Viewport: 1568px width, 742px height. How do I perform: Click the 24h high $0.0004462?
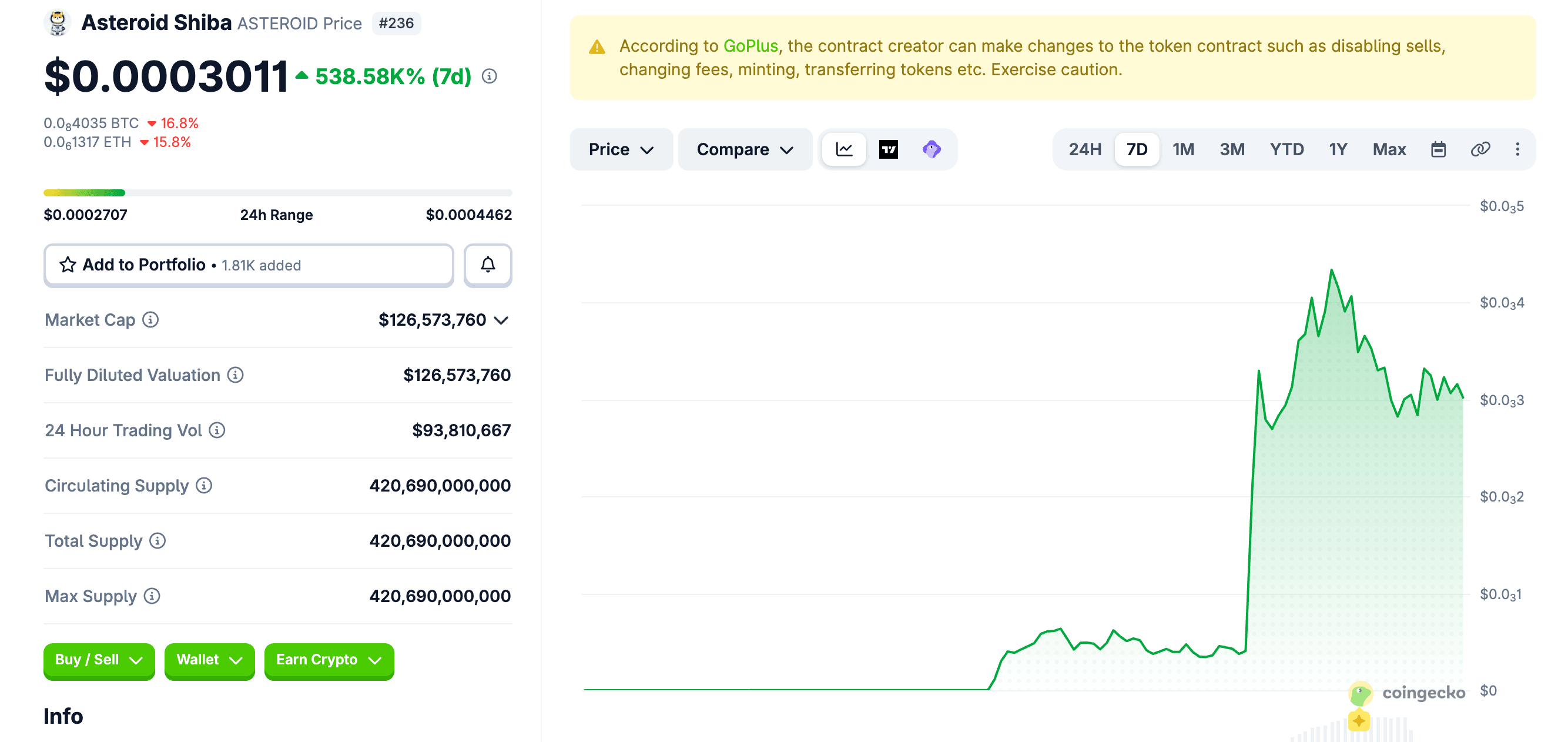point(469,215)
